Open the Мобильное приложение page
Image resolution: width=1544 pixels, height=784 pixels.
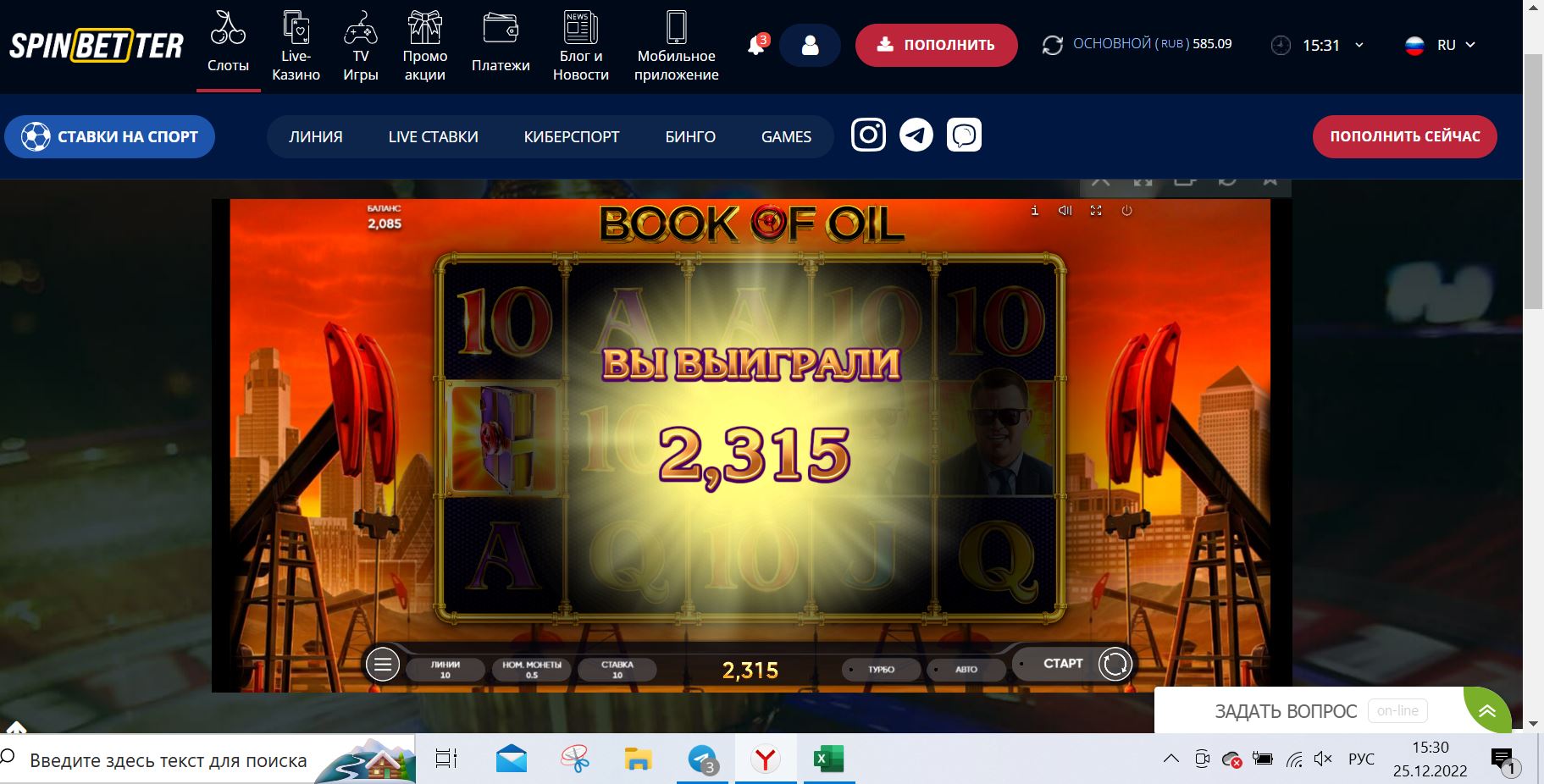[677, 46]
